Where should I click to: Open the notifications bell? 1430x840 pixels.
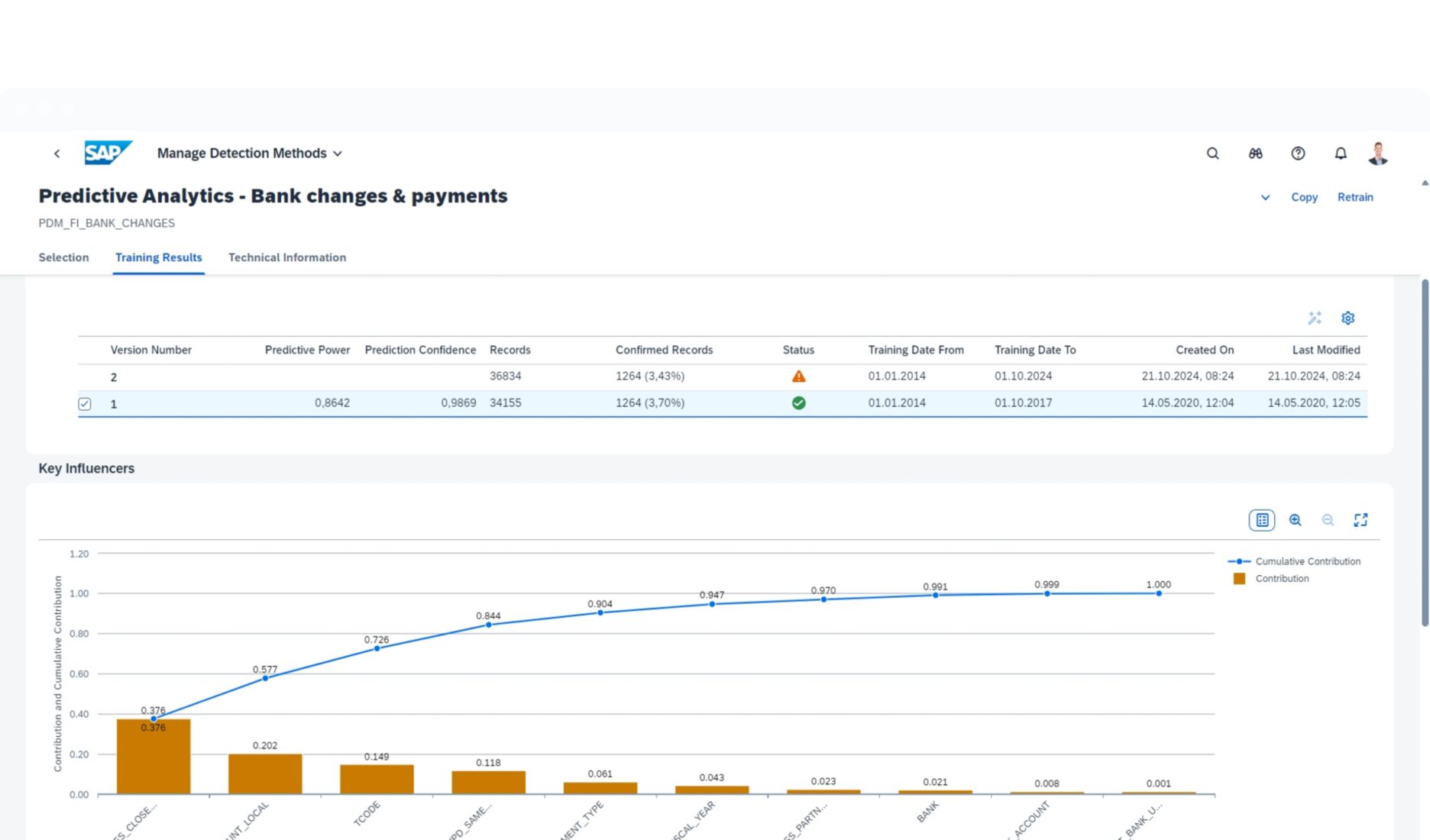click(1341, 153)
